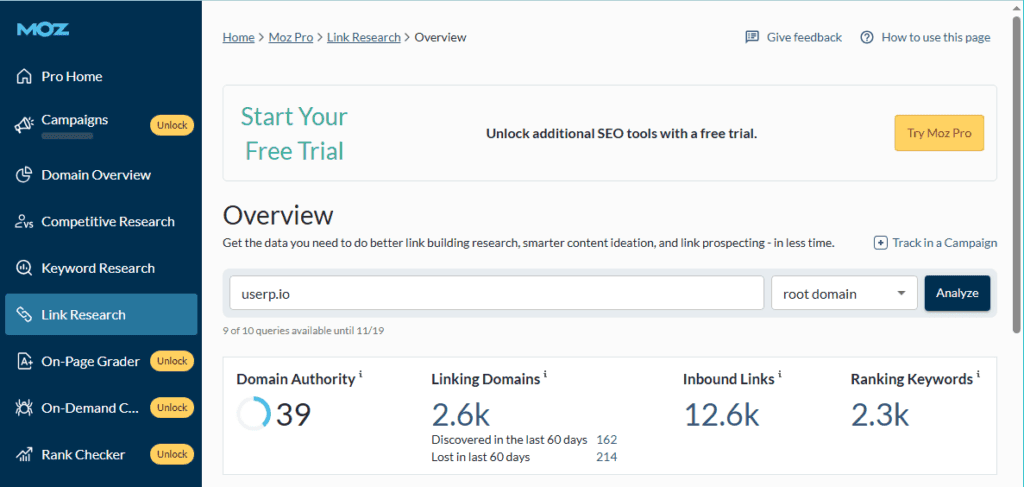Click Unlock badge next to Rank Checker

point(172,454)
